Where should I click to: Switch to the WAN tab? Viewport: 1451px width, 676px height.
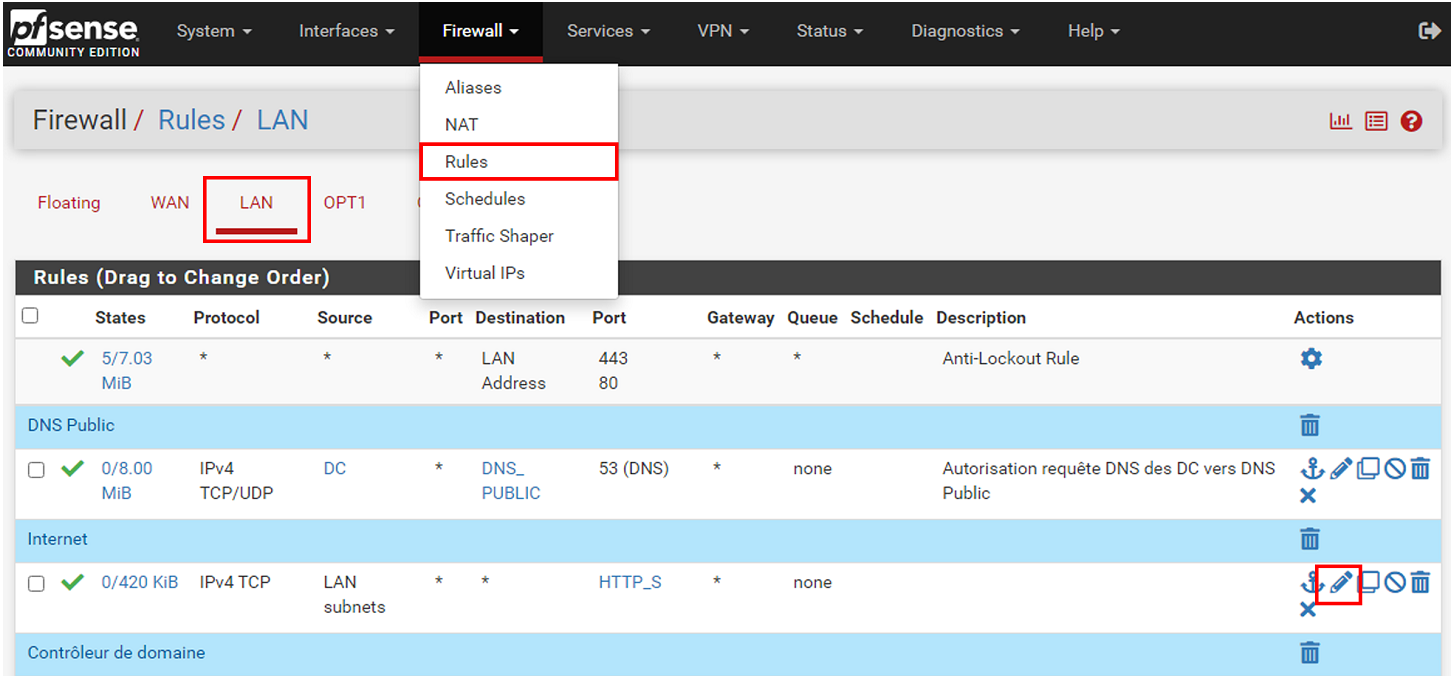[170, 202]
